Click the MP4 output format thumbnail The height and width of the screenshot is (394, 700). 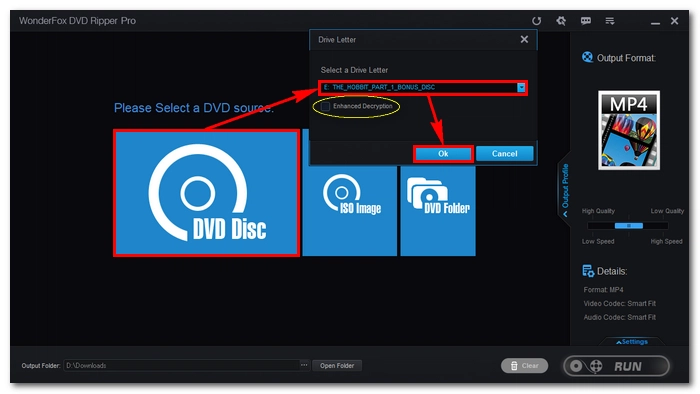tap(629, 130)
